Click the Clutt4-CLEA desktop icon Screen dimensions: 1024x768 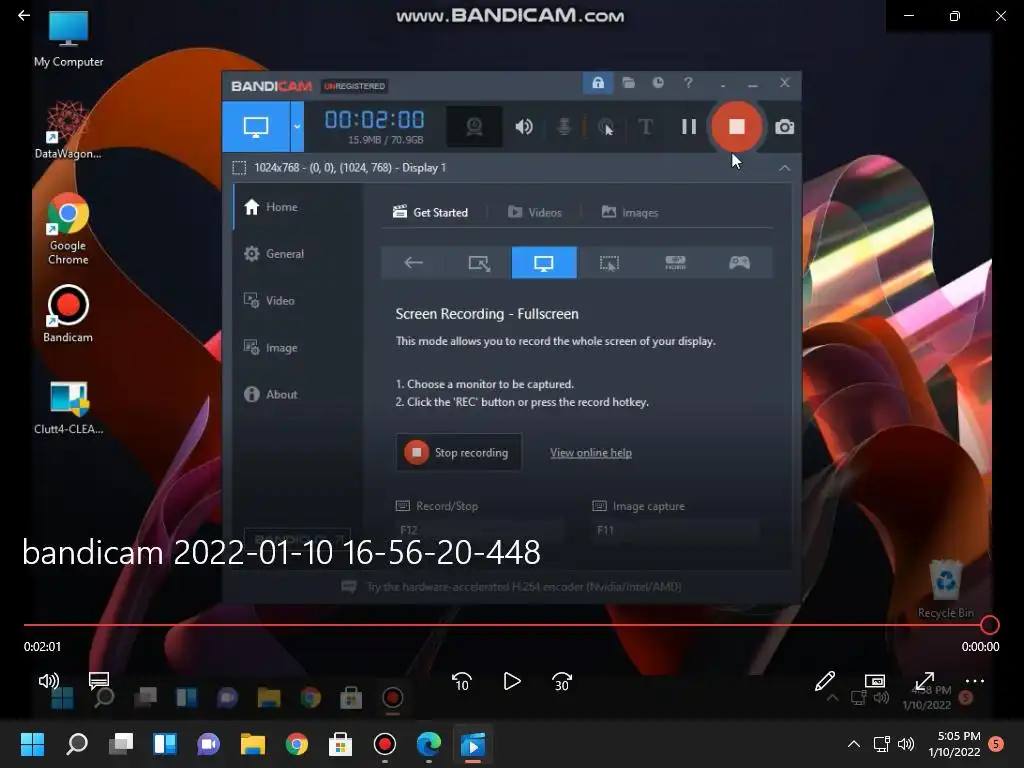69,408
